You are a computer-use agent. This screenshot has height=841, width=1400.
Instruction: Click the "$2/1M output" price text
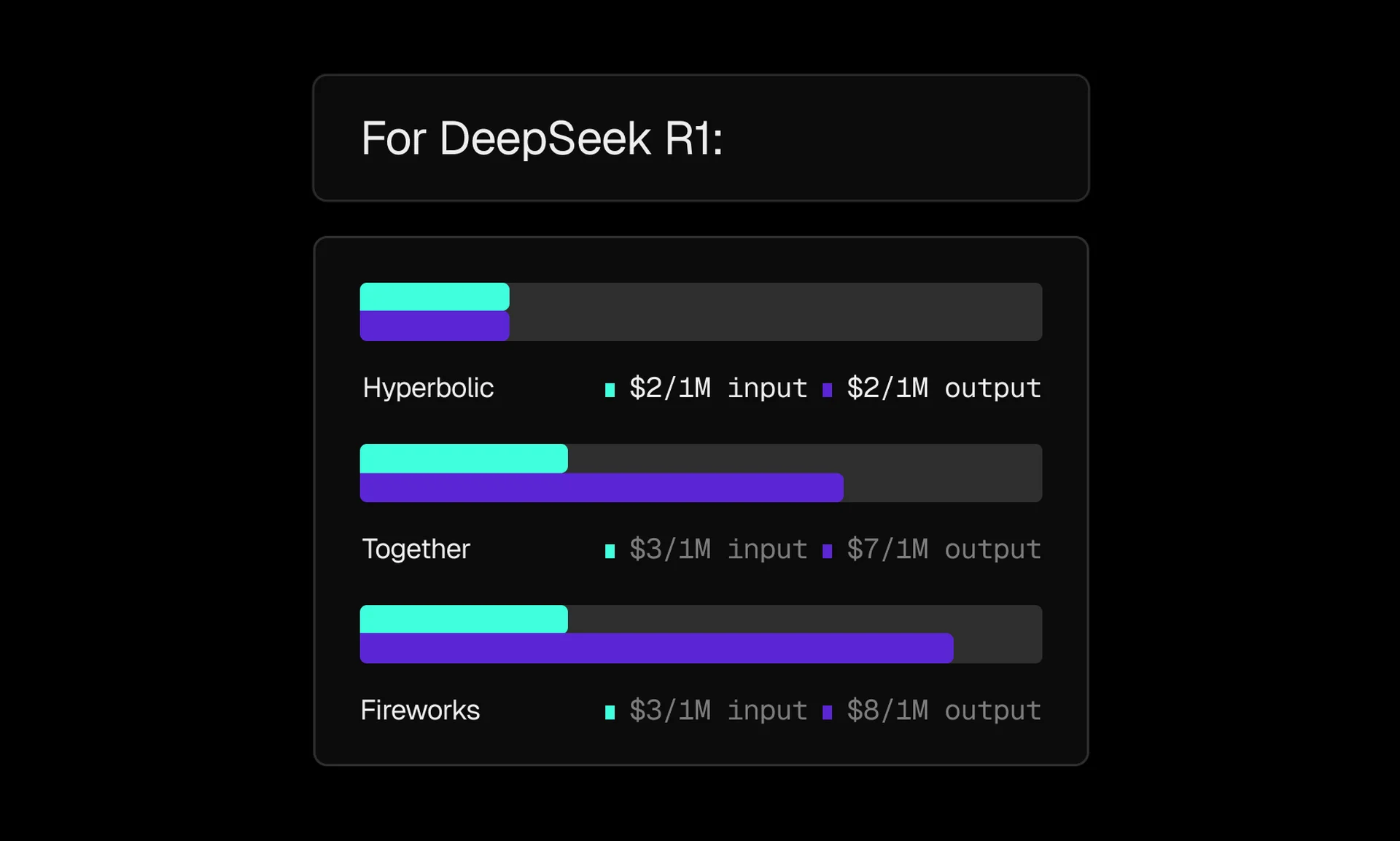pyautogui.click(x=944, y=388)
